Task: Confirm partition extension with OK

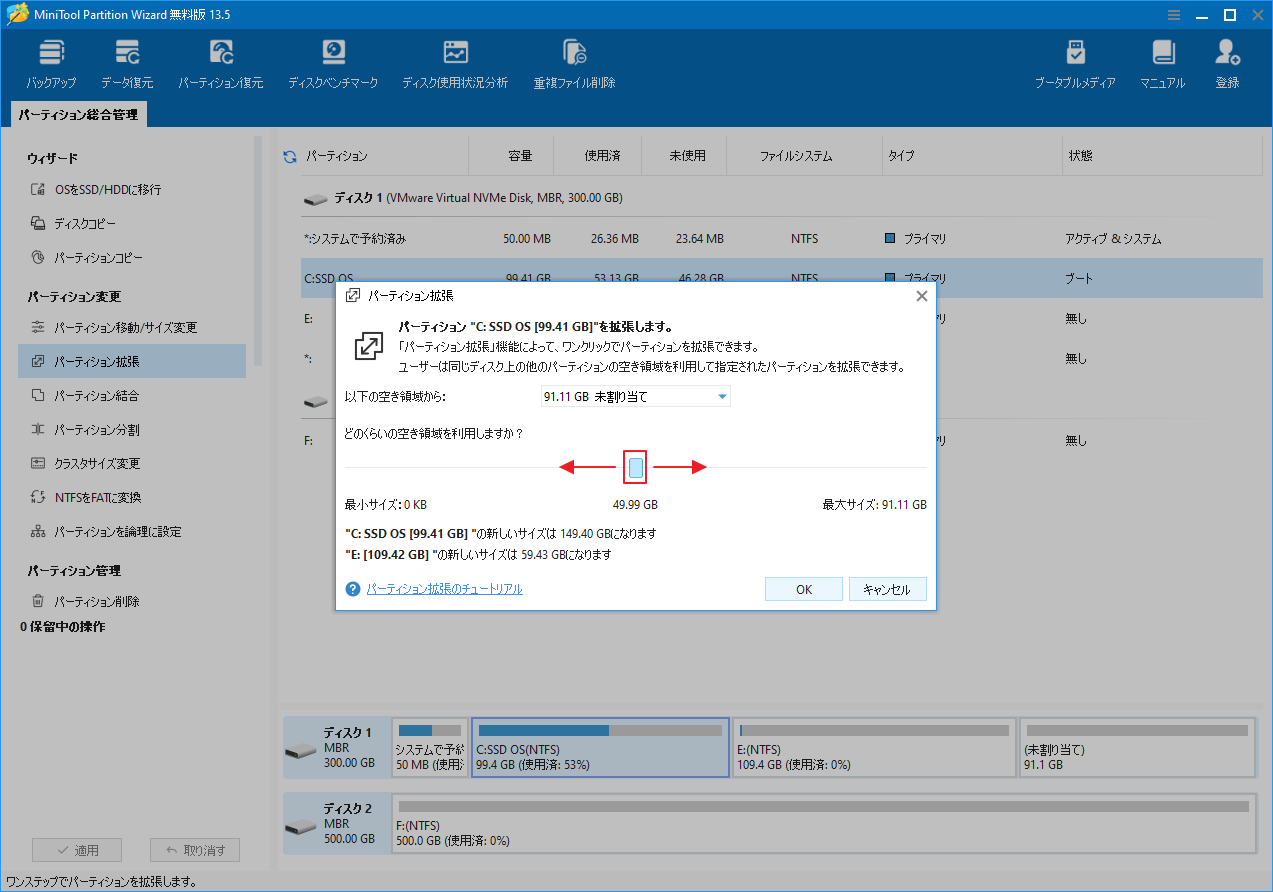Action: tap(803, 589)
